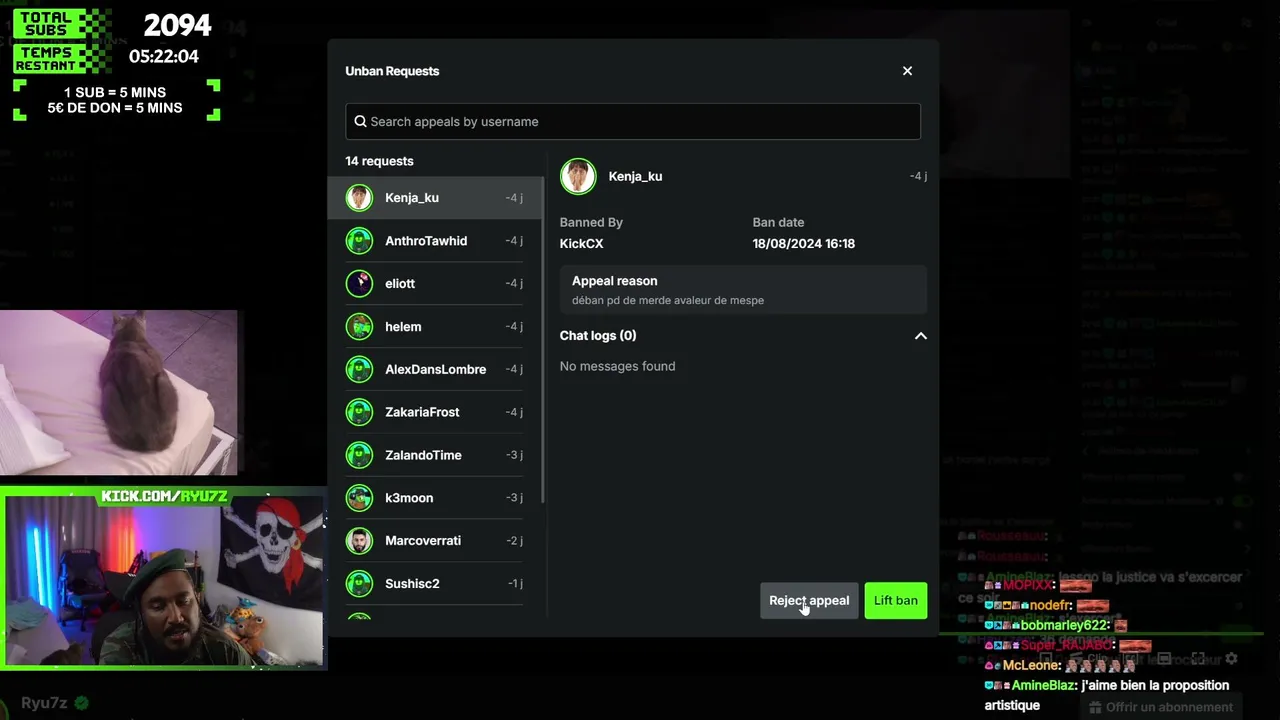1280x720 pixels.
Task: Click the Ryu7z channel name below the stream
Action: (44, 703)
